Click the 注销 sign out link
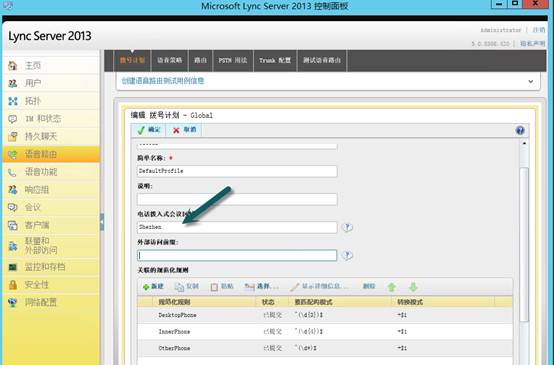This screenshot has height=365, width=554. point(539,30)
